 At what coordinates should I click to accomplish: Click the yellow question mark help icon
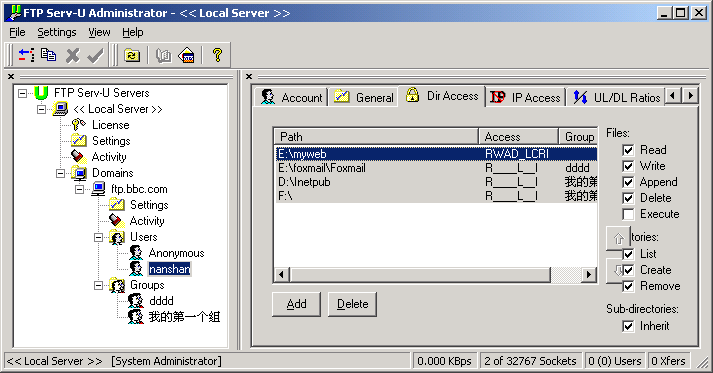217,55
